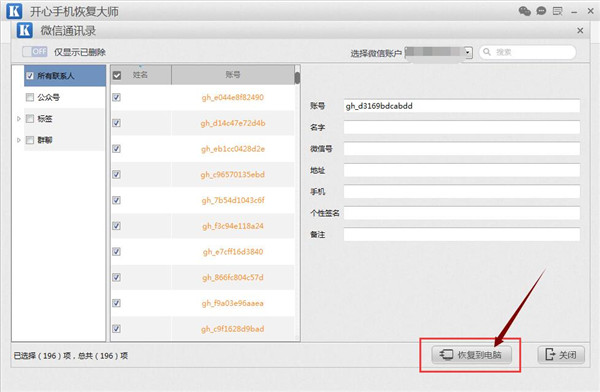Minimize the main application window
Viewport: 600px width, 392px height.
point(574,12)
